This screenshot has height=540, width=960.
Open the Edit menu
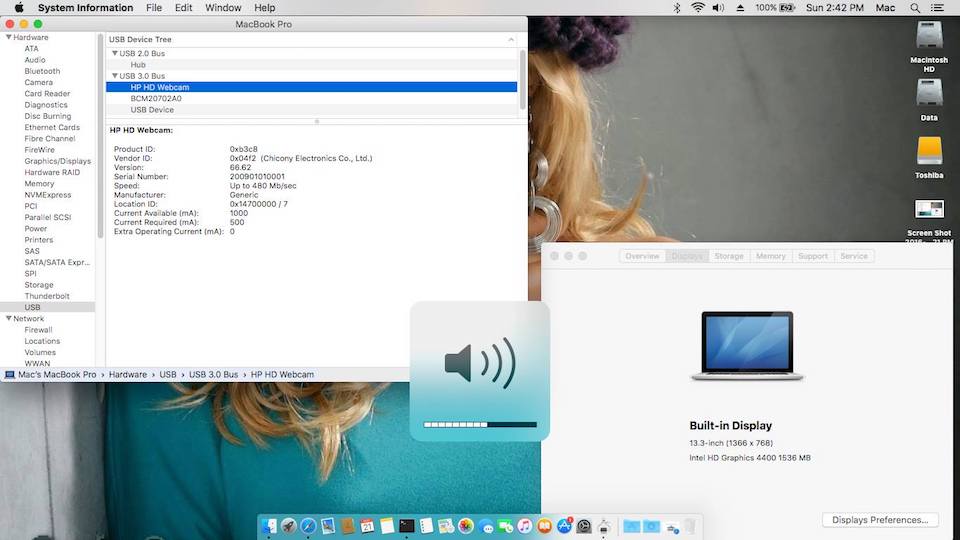coord(183,8)
